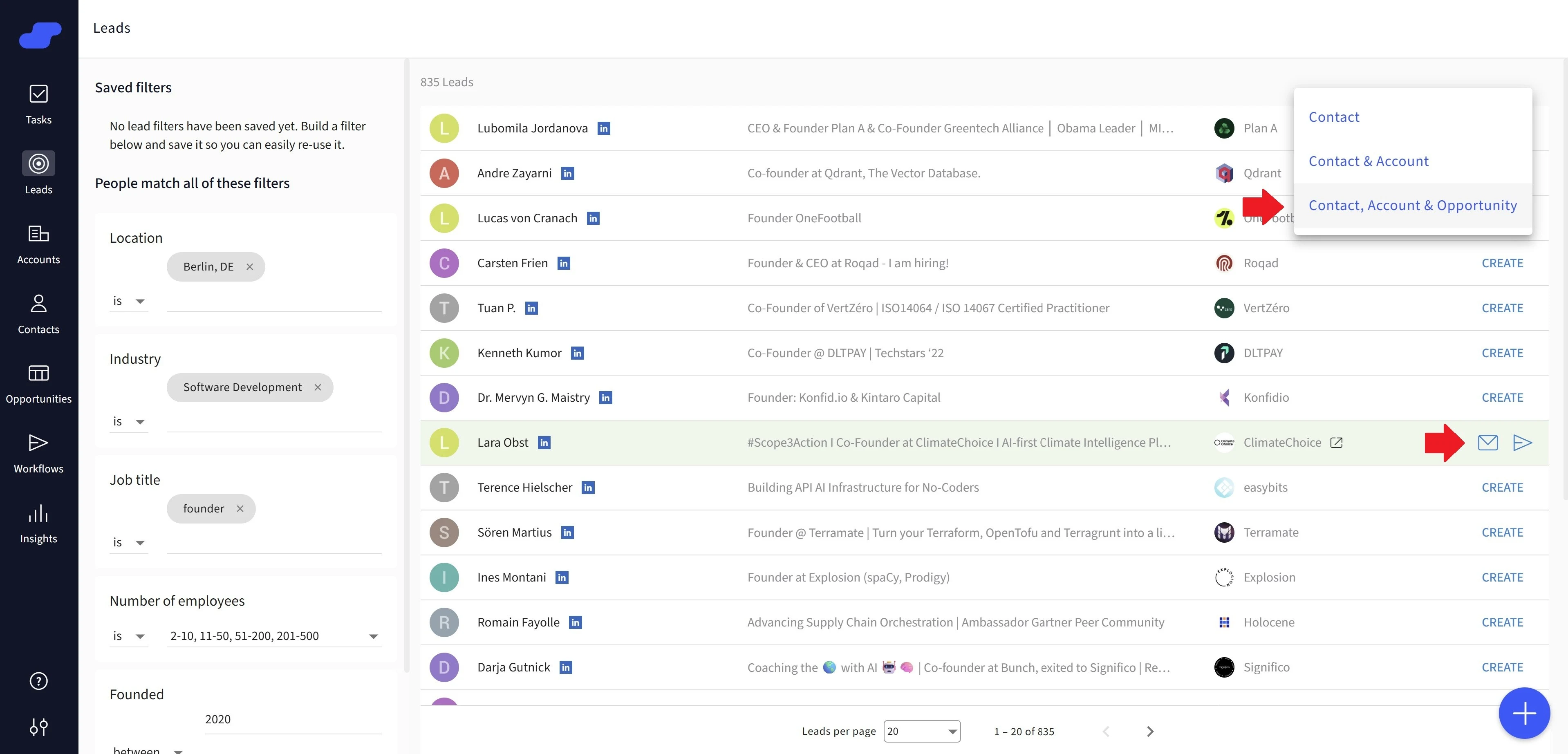1568x754 pixels.
Task: Open the Industry 'is' operator dropdown
Action: pyautogui.click(x=129, y=421)
